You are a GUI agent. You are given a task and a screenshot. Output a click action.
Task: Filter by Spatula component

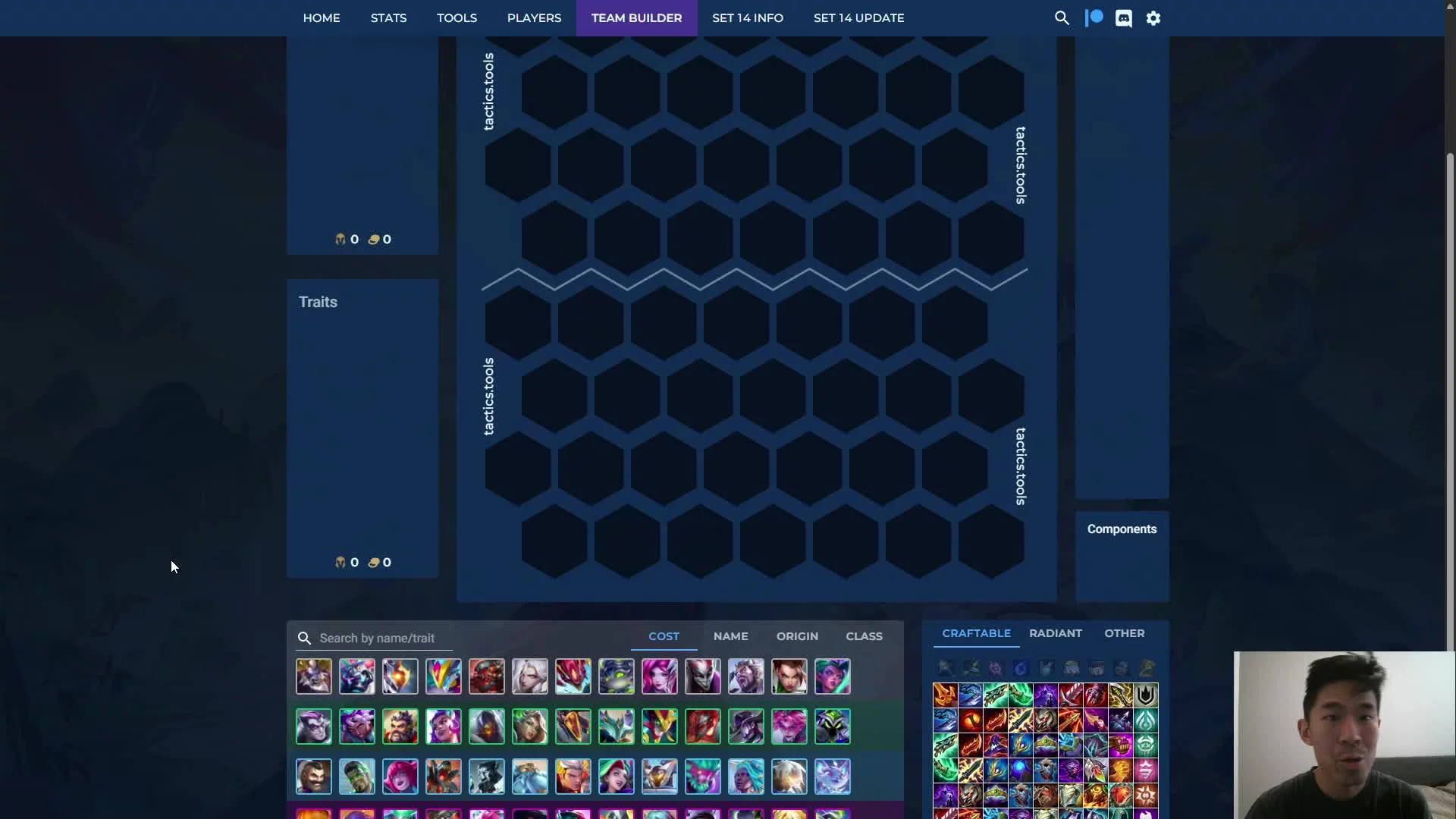[1147, 668]
